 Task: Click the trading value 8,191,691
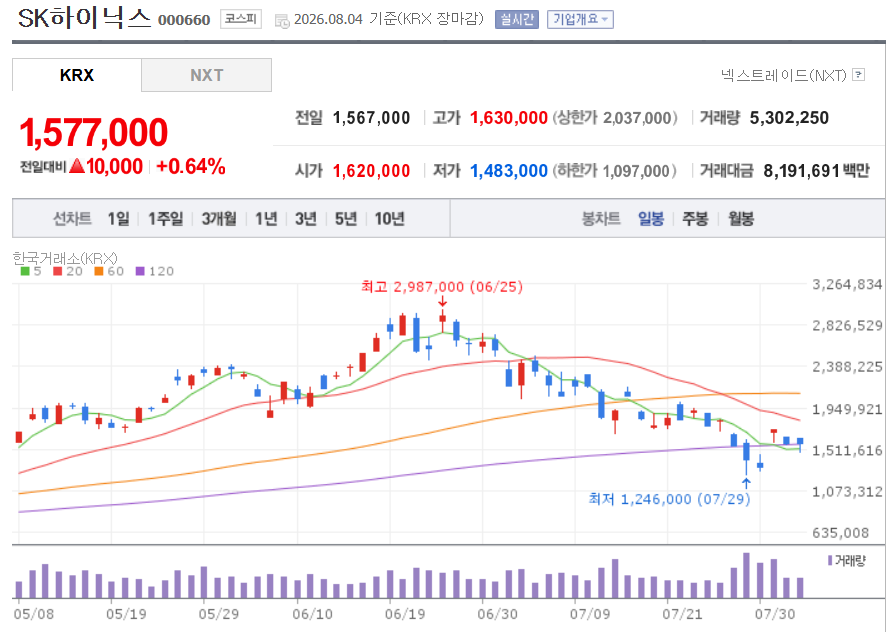pyautogui.click(x=801, y=171)
